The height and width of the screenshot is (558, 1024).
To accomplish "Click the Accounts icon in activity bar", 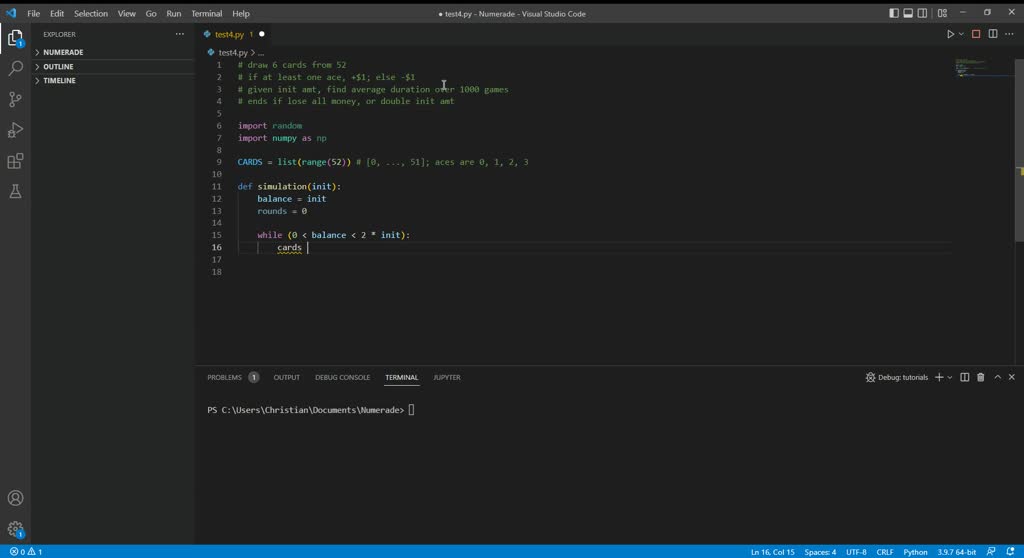I will pos(15,498).
